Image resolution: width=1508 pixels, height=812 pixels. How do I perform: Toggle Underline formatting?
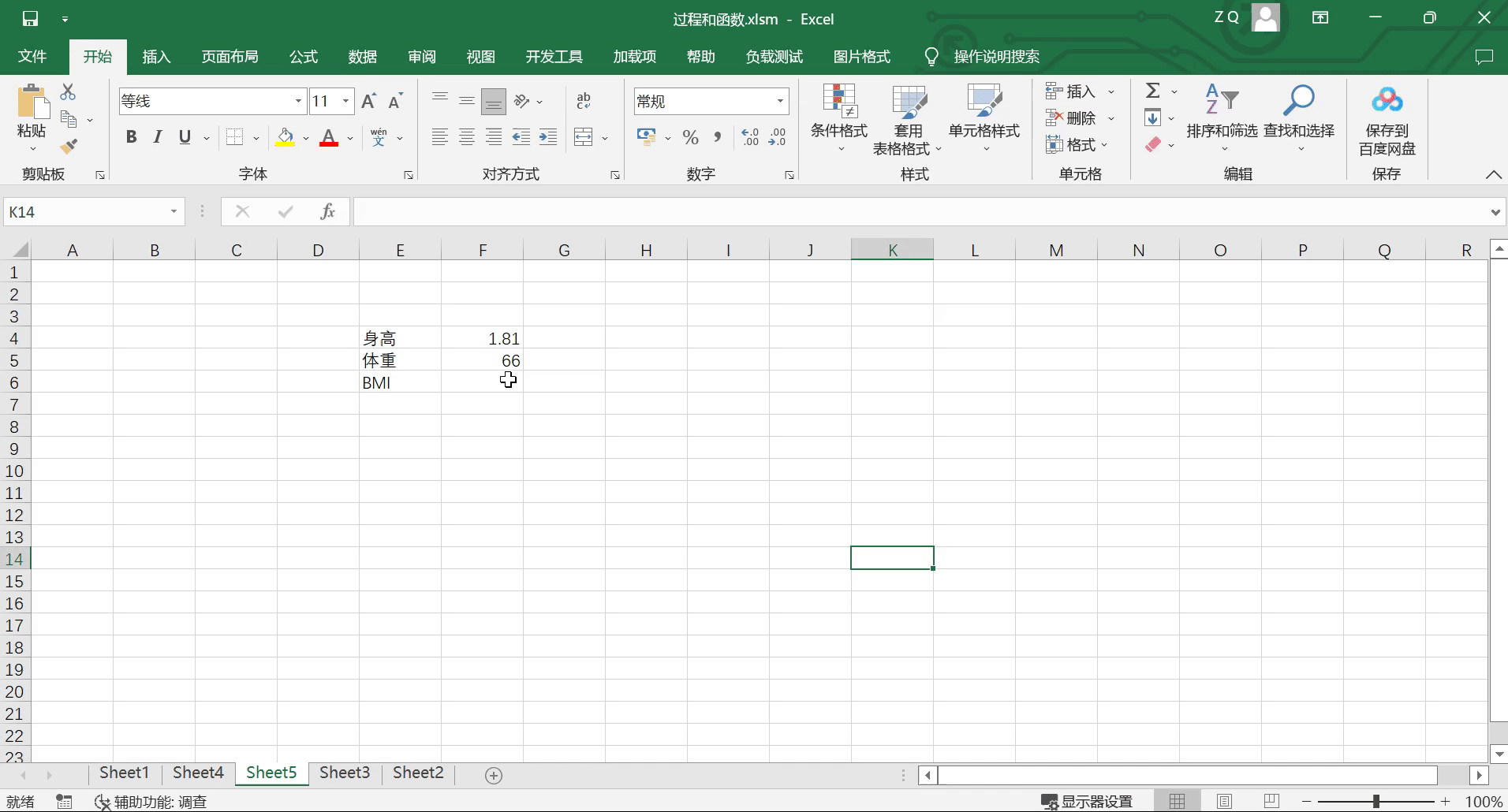[x=185, y=137]
